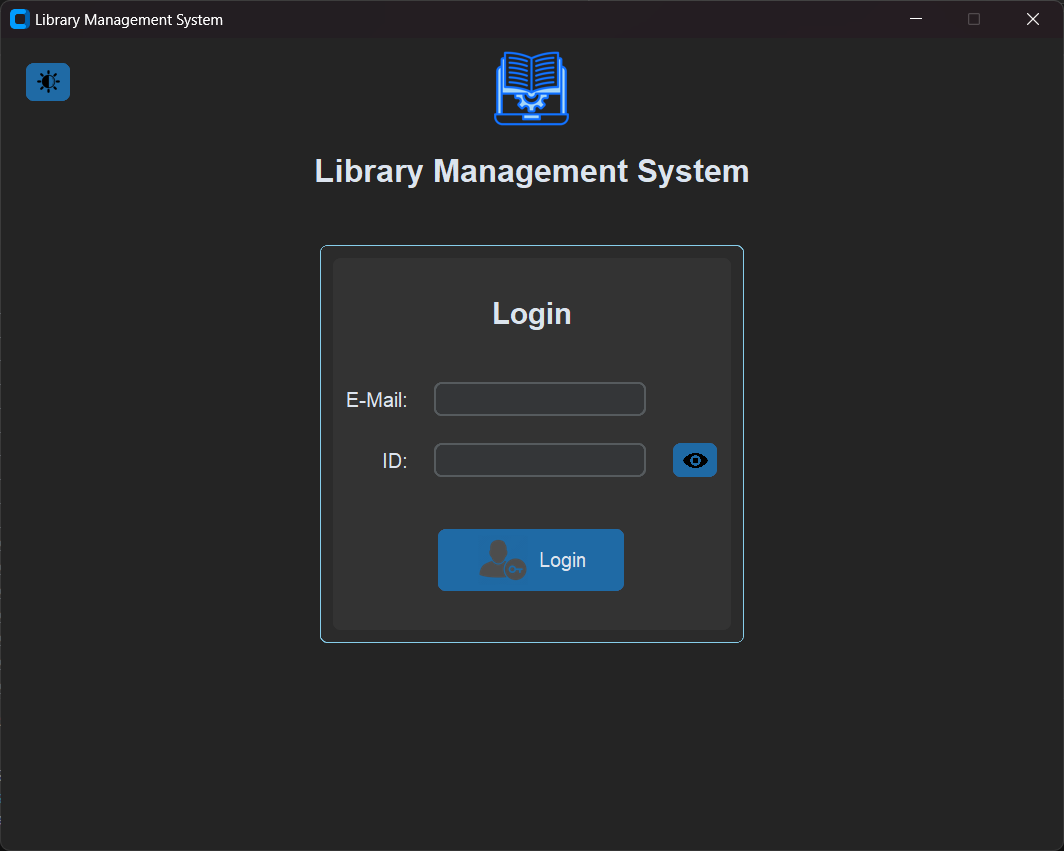The width and height of the screenshot is (1064, 851).
Task: Maximize the application window
Action: point(973,18)
